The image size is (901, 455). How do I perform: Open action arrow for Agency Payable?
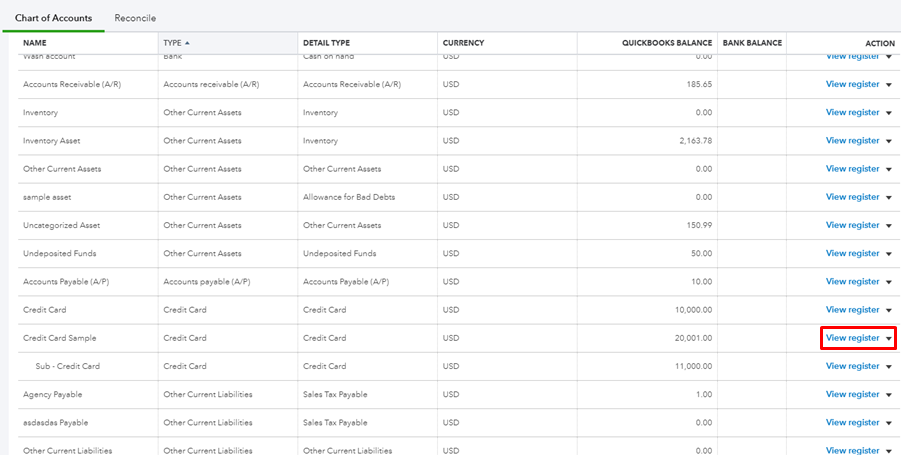(888, 394)
